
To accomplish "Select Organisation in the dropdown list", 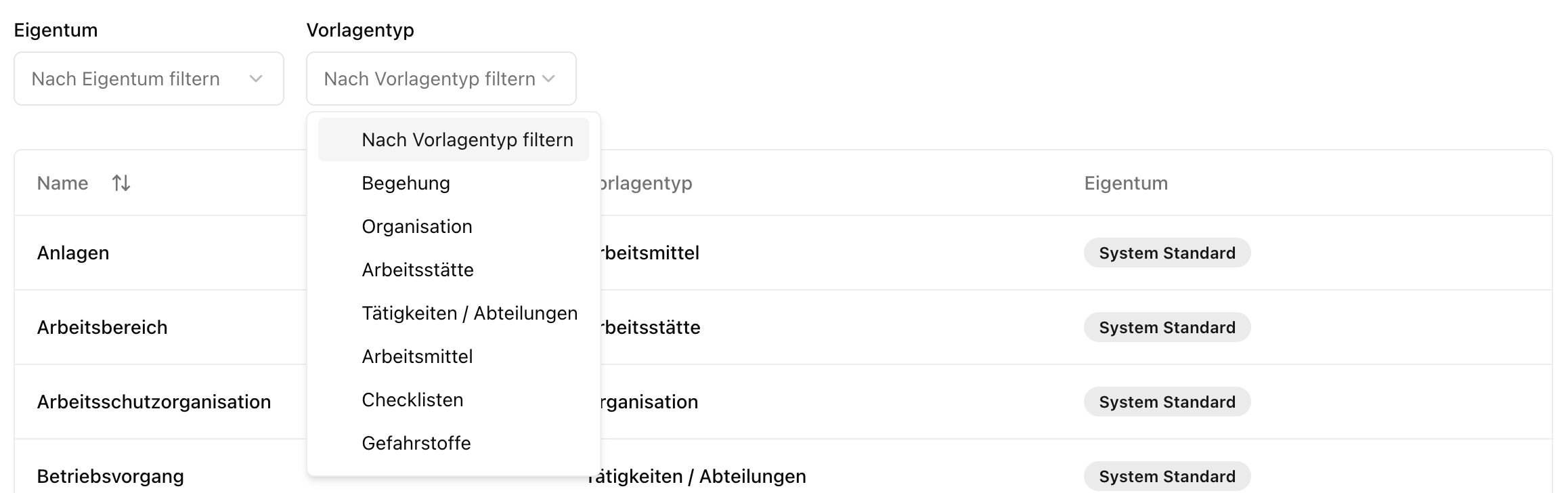I will coord(417,226).
